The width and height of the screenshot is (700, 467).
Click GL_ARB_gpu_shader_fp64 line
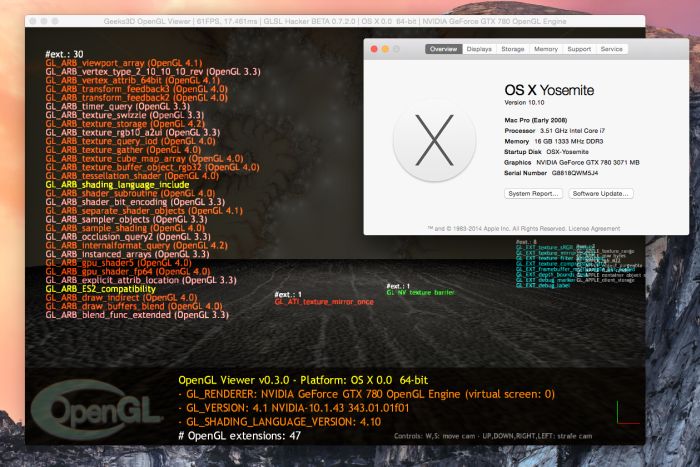click(128, 271)
